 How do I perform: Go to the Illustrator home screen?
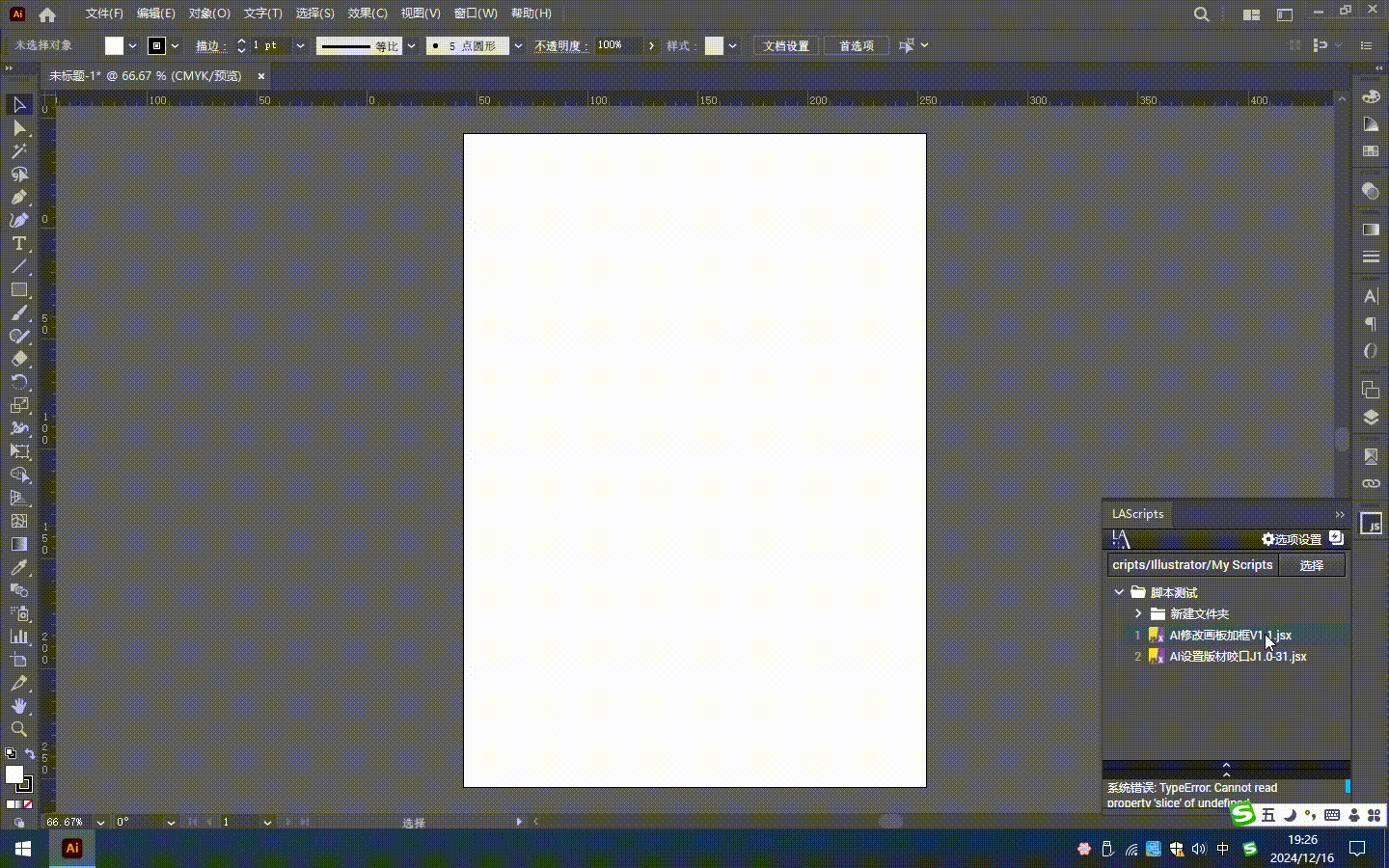click(x=47, y=14)
